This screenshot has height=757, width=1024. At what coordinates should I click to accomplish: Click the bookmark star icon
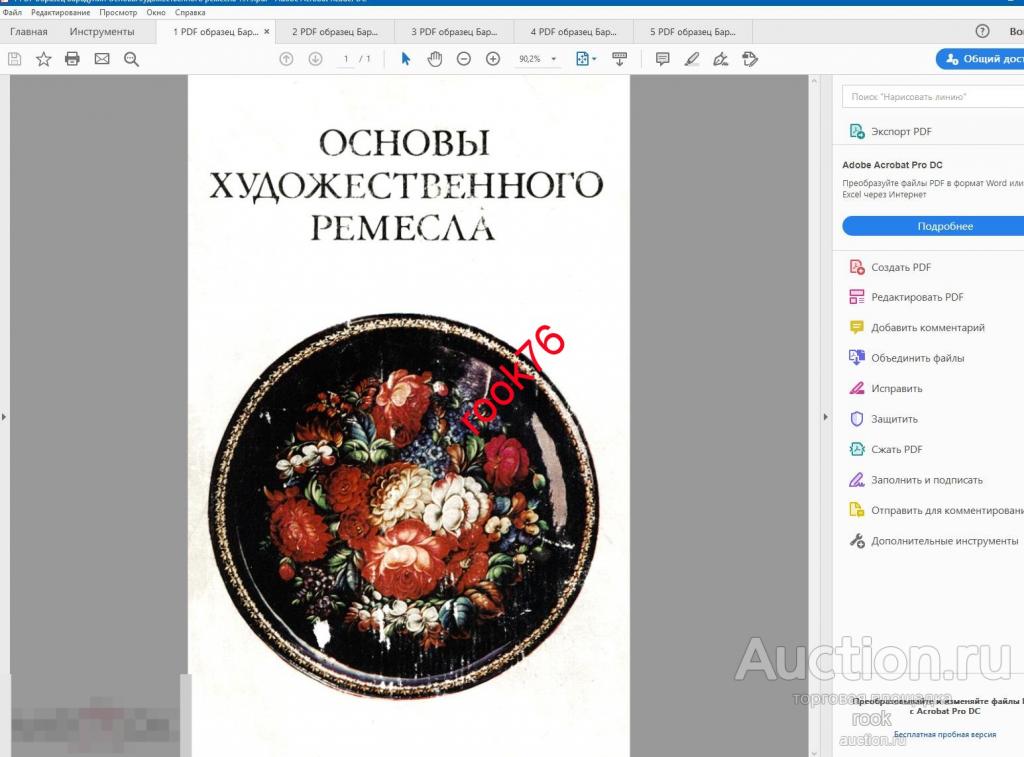pyautogui.click(x=43, y=59)
